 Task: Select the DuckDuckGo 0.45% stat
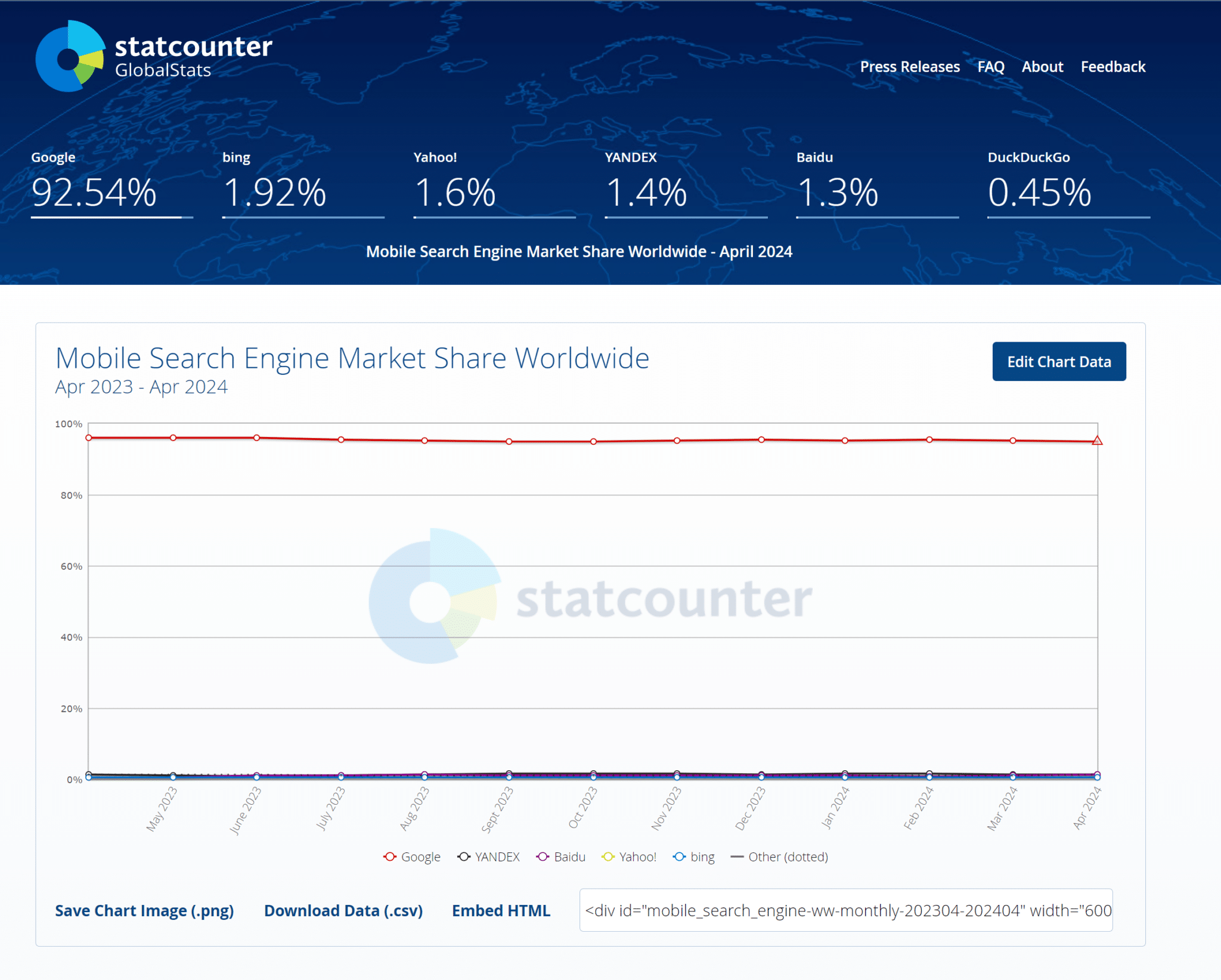(x=1068, y=184)
